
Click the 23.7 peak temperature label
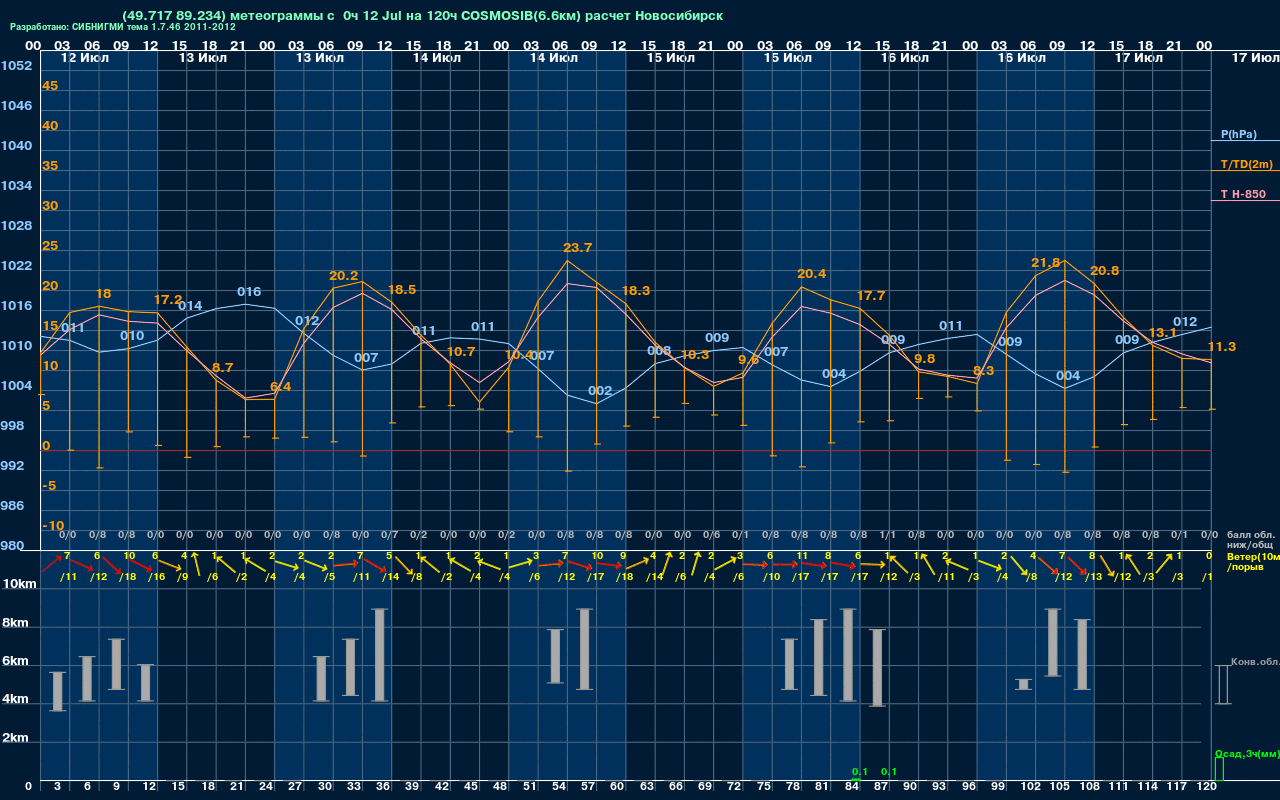coord(578,247)
